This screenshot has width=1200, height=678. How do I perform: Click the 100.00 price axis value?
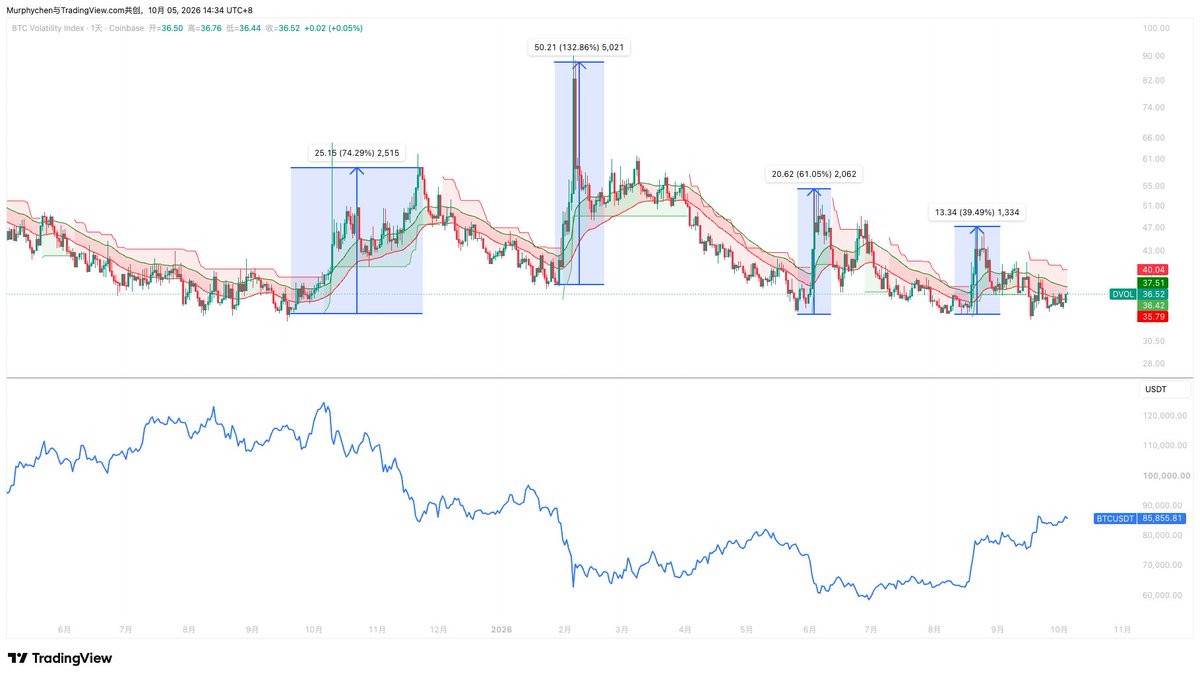(1156, 28)
